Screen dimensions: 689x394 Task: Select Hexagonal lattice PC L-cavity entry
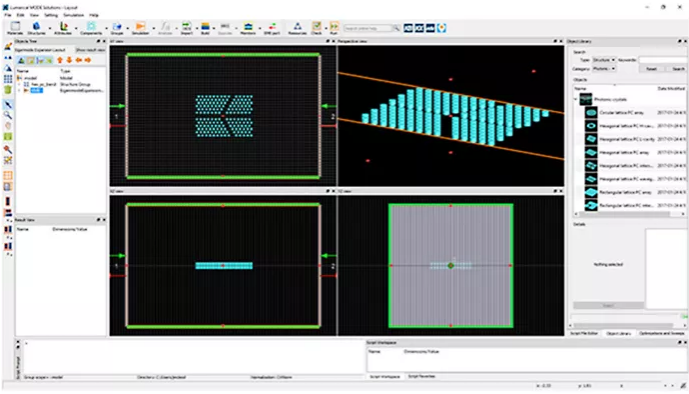627,139
